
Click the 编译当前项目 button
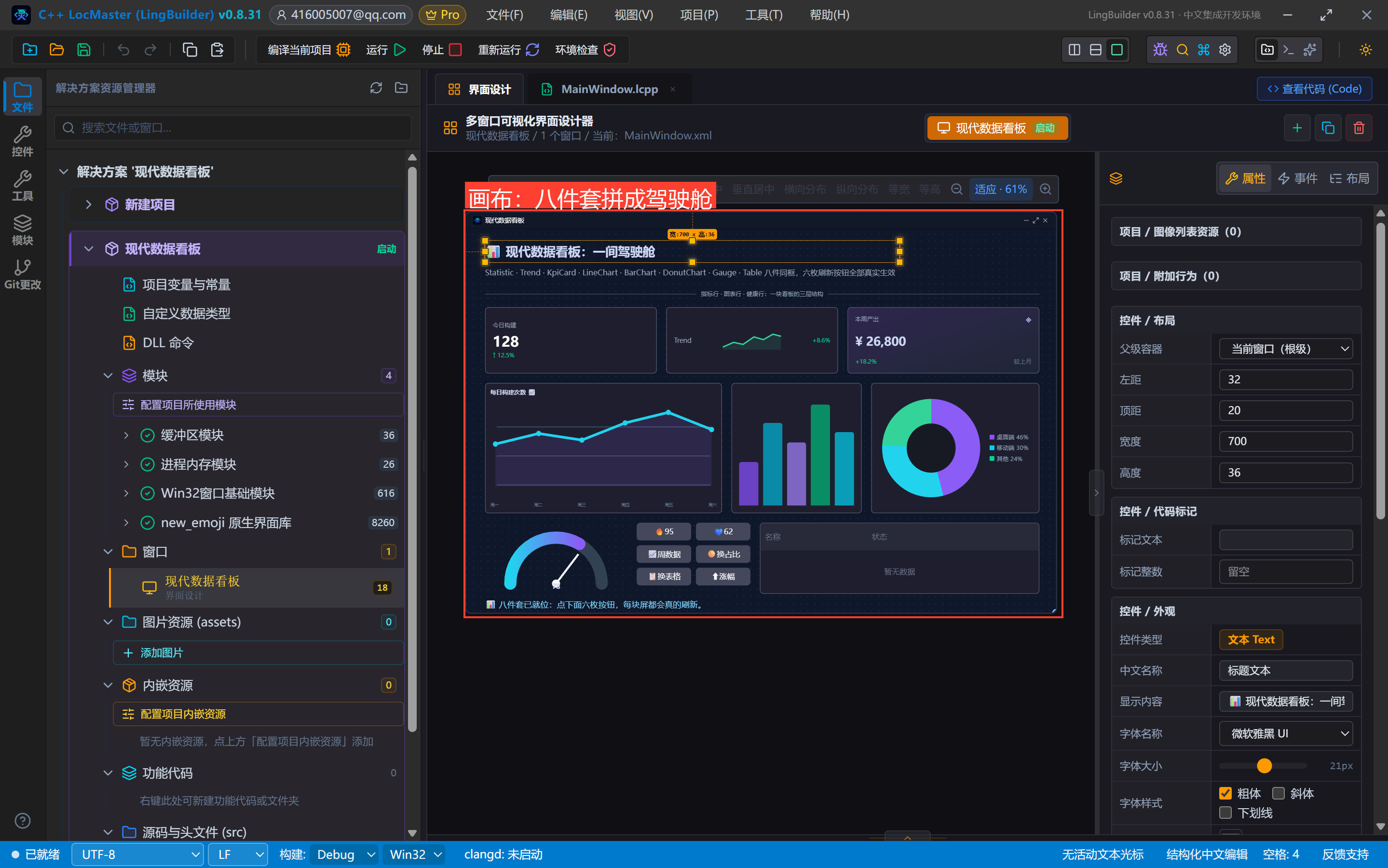[x=309, y=50]
